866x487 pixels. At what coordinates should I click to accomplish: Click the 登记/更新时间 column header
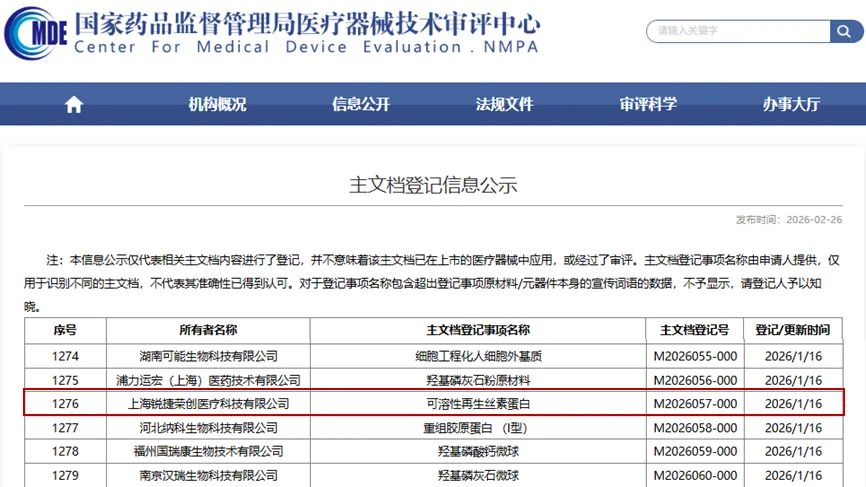pos(793,330)
